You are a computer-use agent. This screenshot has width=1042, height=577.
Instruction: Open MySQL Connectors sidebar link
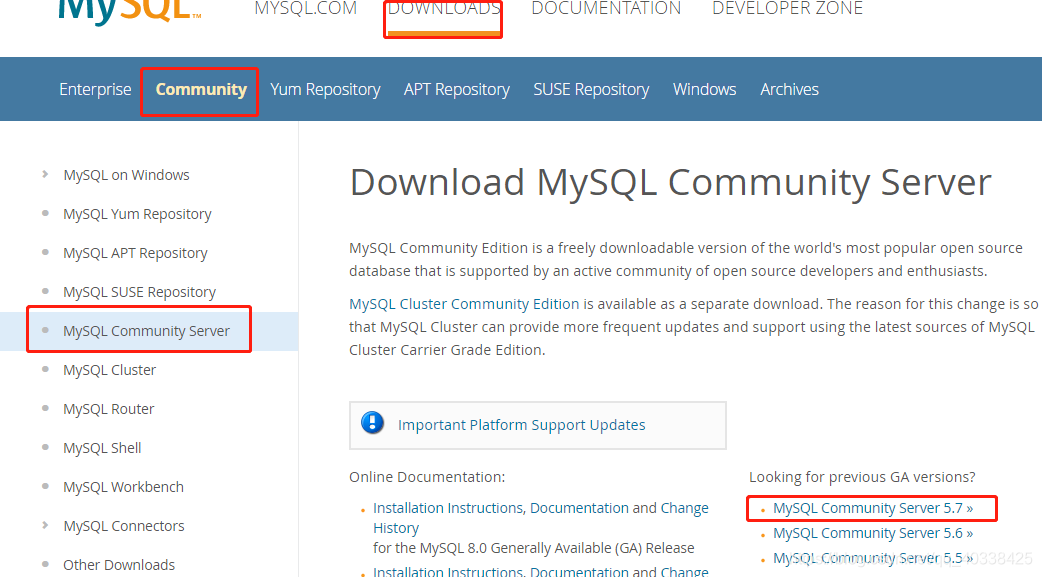tap(124, 526)
